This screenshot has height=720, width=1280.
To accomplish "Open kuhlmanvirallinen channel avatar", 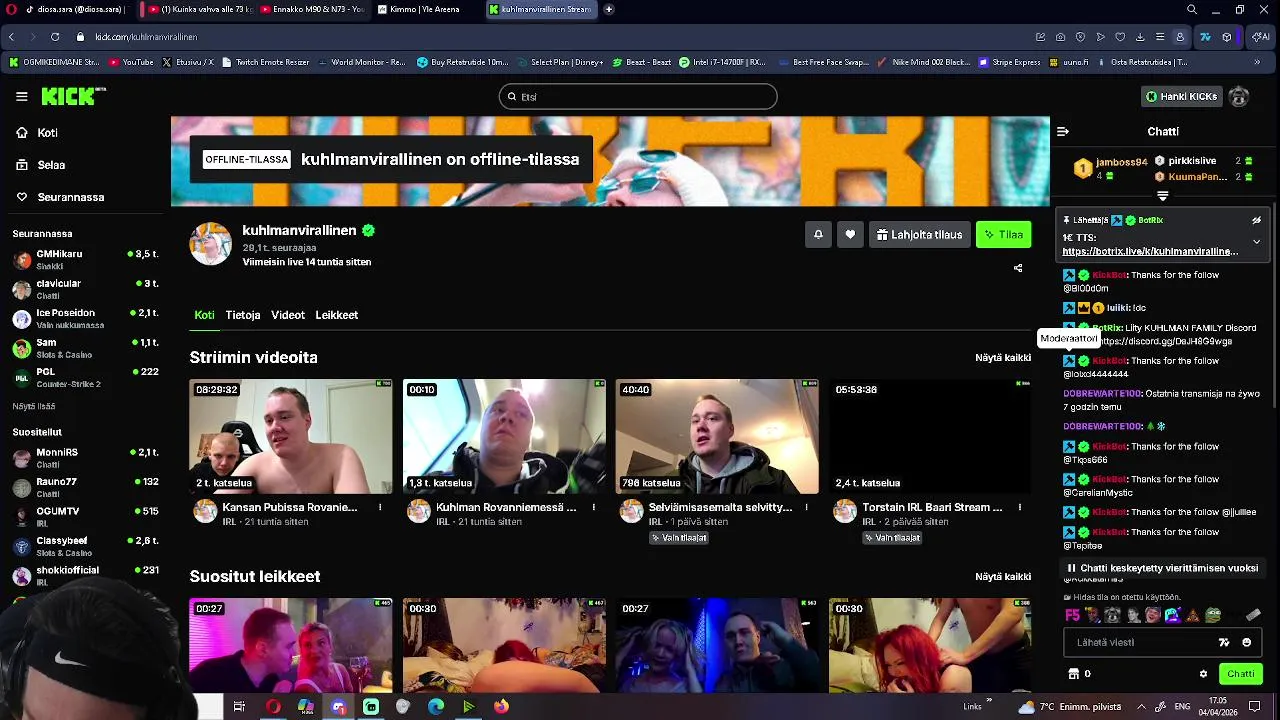I will coord(211,244).
